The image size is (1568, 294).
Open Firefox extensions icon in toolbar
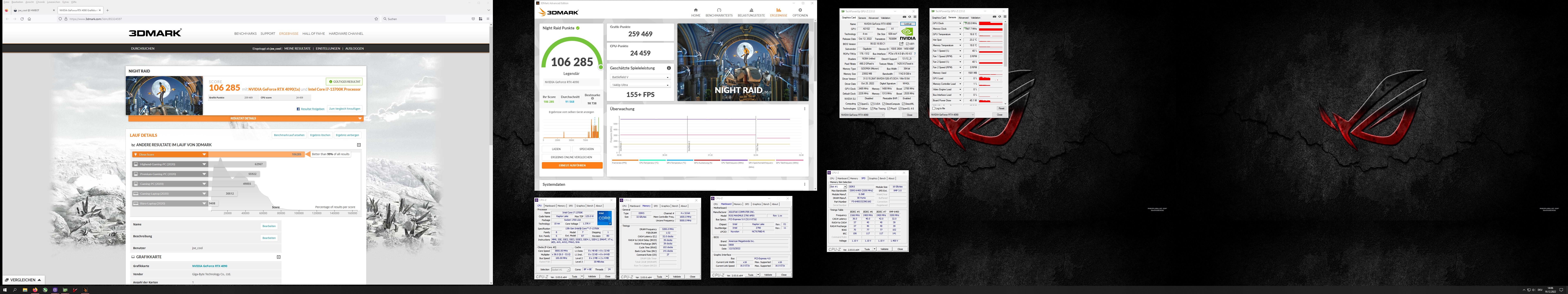(x=481, y=19)
